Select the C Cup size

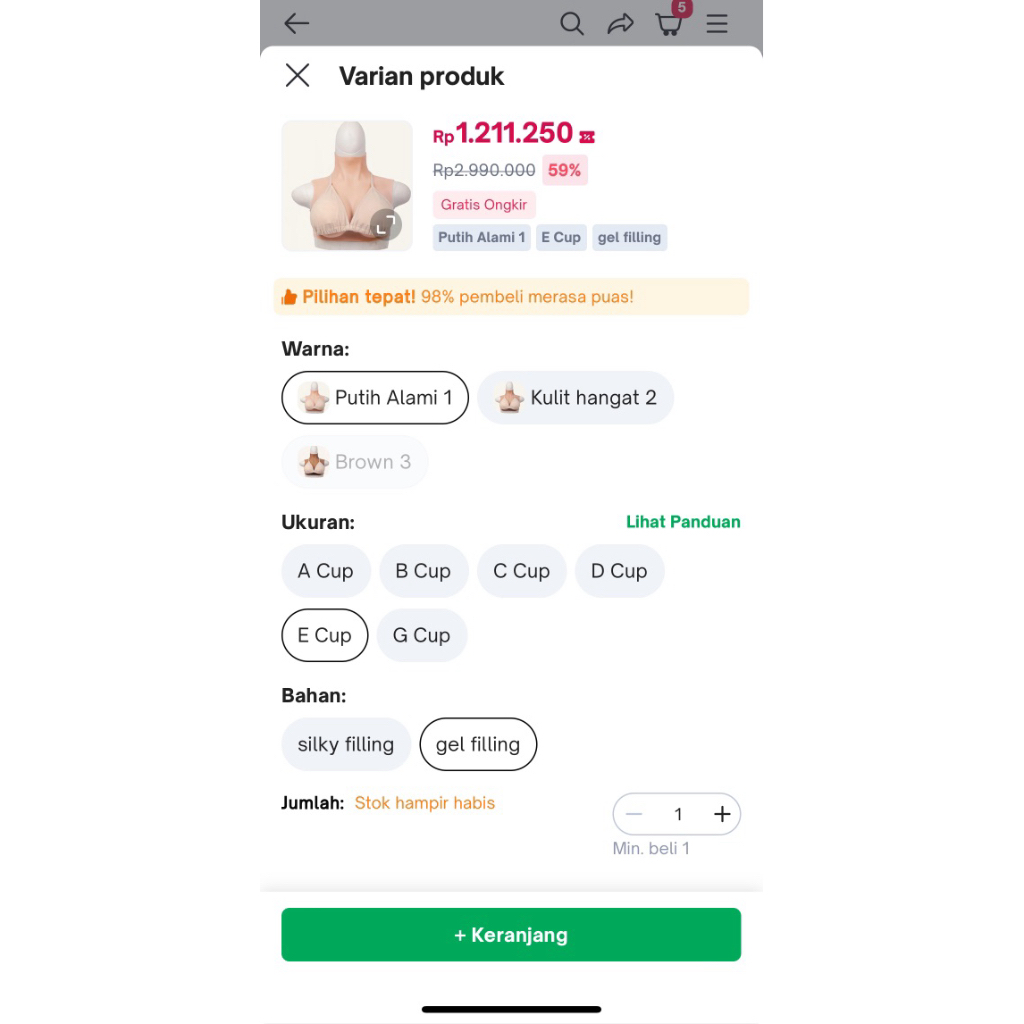[x=522, y=571]
